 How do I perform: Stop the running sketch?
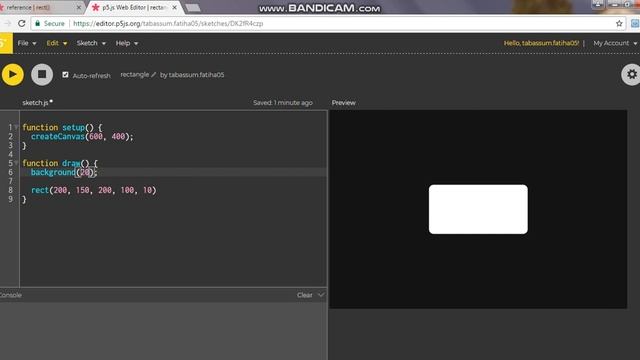42,75
